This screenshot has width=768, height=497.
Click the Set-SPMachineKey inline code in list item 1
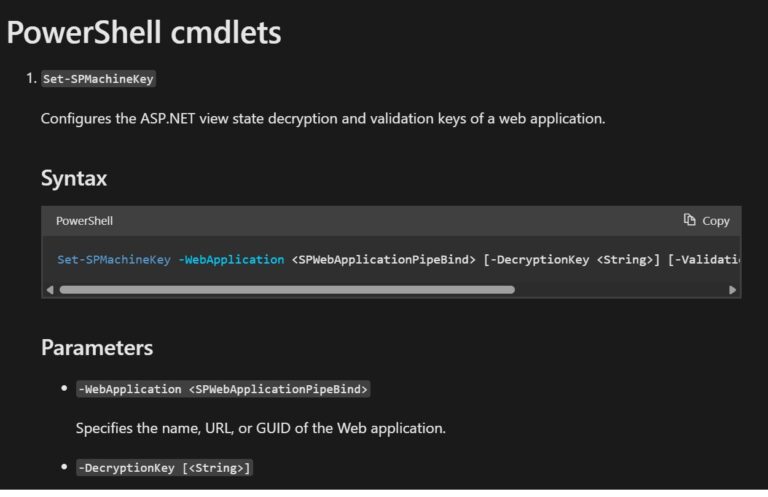pyautogui.click(x=98, y=79)
